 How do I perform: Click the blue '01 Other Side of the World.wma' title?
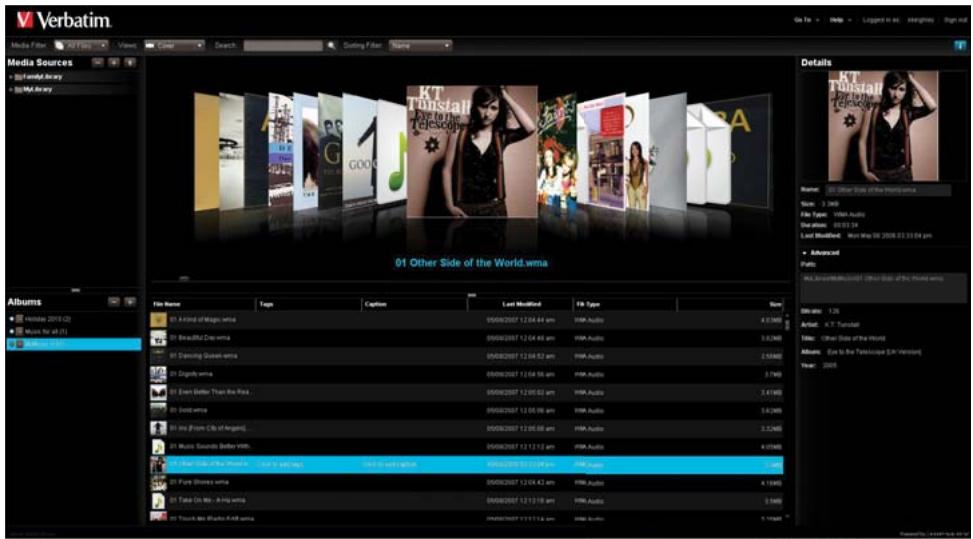click(471, 262)
